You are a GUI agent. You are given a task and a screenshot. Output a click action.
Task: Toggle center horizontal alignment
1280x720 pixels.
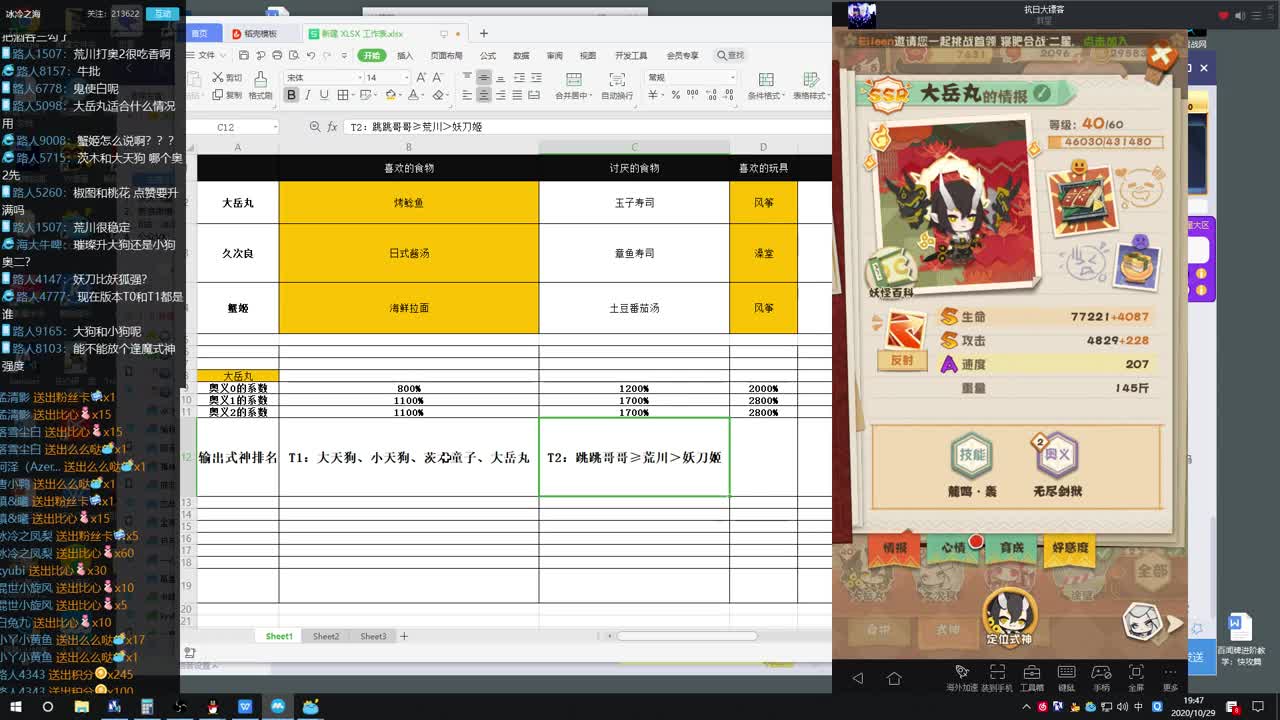[484, 95]
